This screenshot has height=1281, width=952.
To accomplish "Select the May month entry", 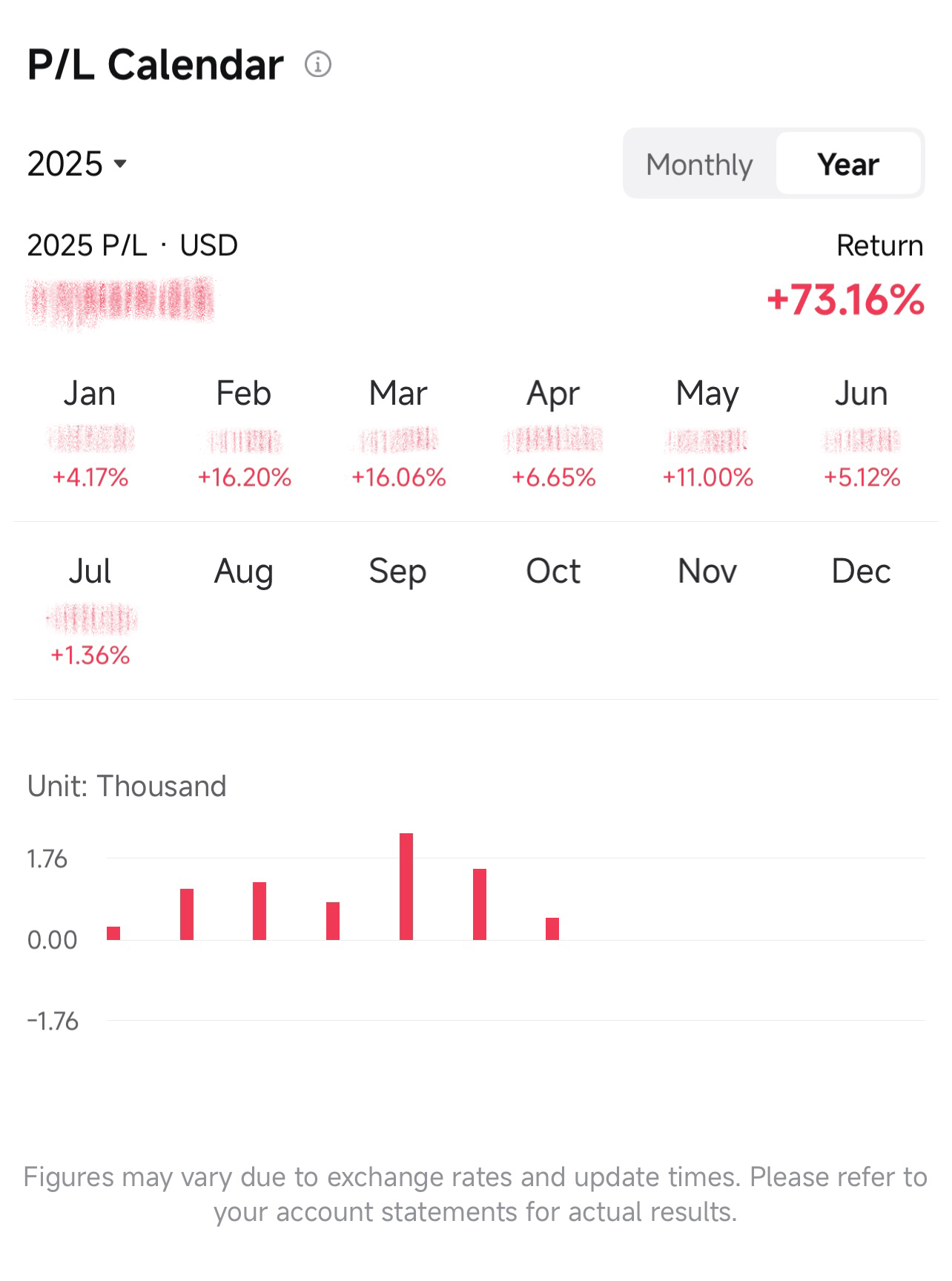I will point(707,434).
